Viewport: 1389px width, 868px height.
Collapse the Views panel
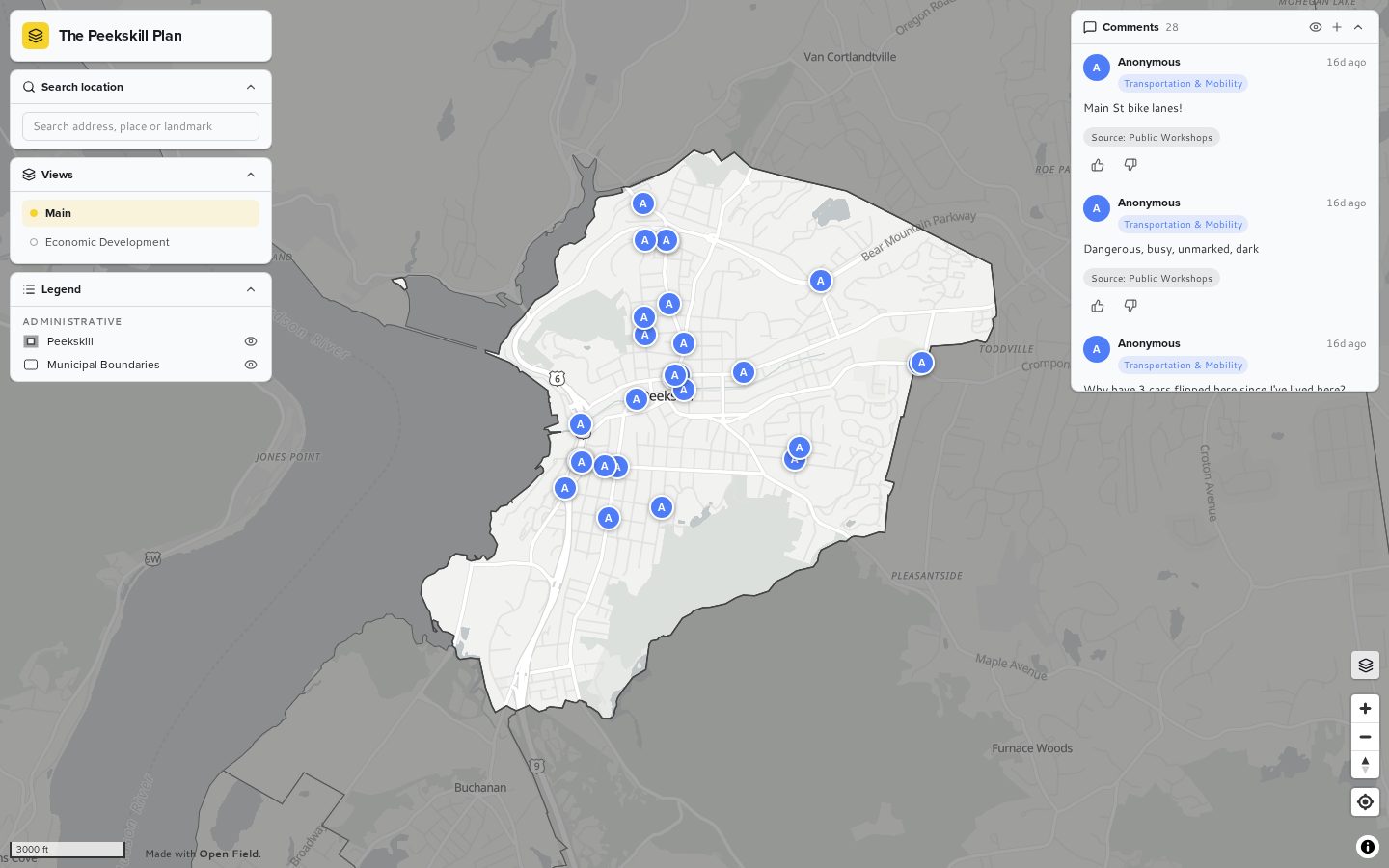(251, 175)
